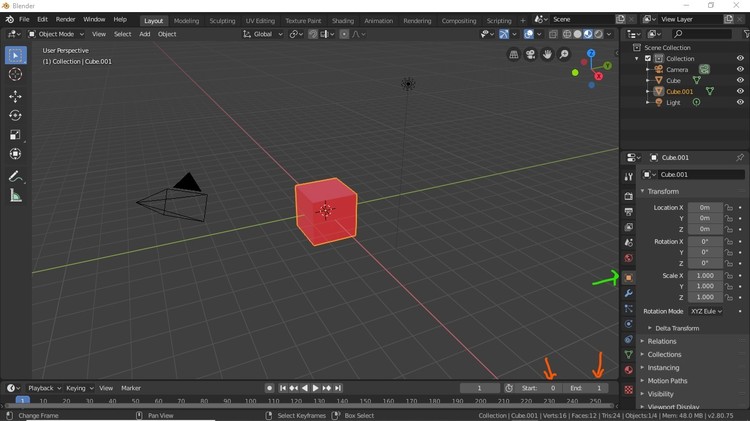
Task: Expand the Motion Paths panel
Action: tap(667, 381)
